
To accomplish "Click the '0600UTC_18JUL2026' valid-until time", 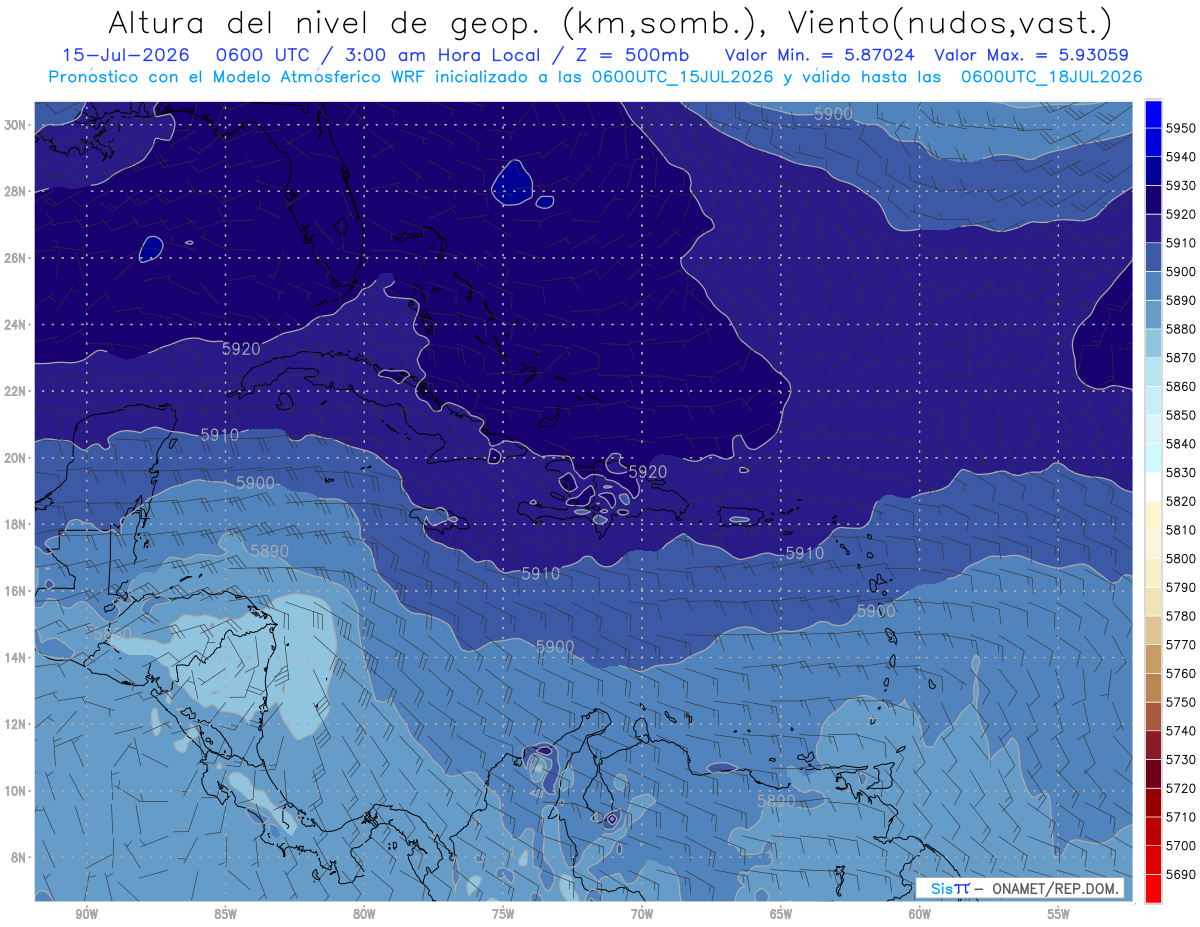I will point(1052,76).
